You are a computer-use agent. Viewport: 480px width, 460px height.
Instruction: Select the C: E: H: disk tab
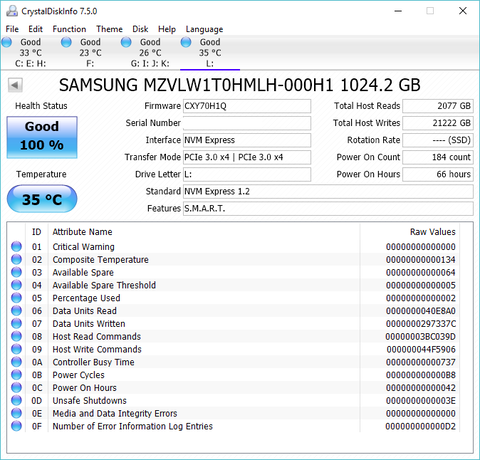30,52
